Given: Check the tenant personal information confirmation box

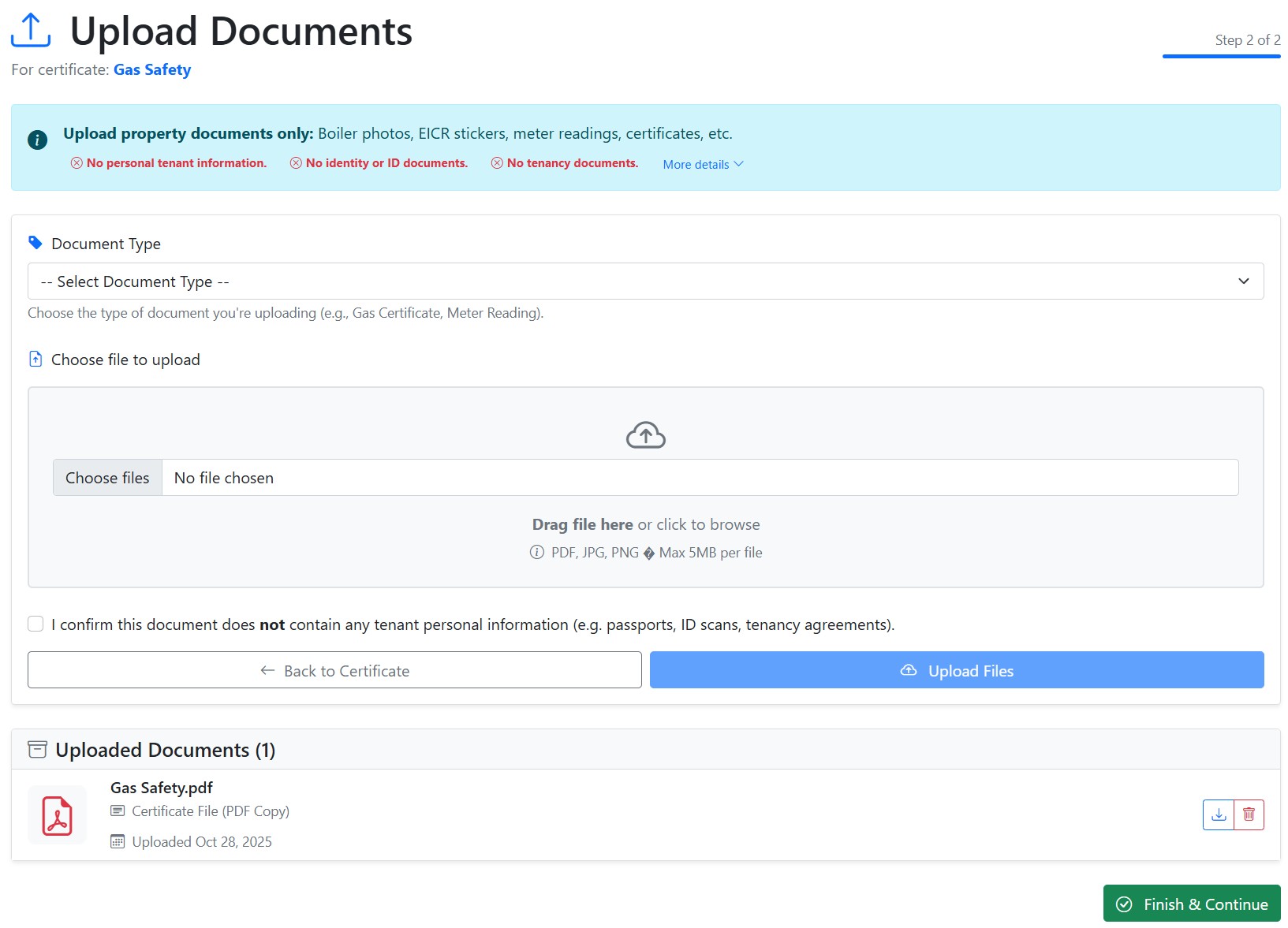Looking at the screenshot, I should 35,623.
